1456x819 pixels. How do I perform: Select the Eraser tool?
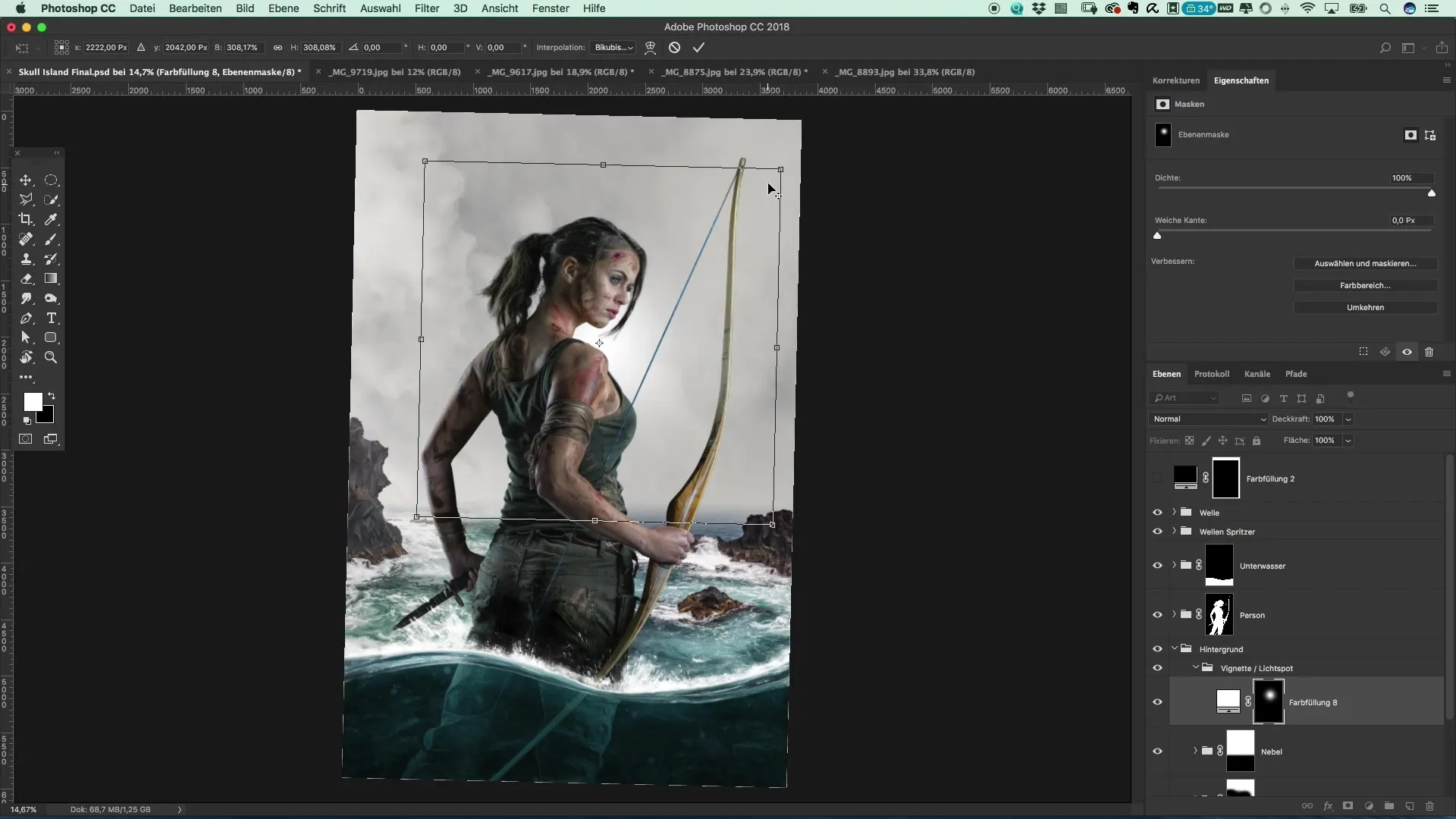point(26,278)
